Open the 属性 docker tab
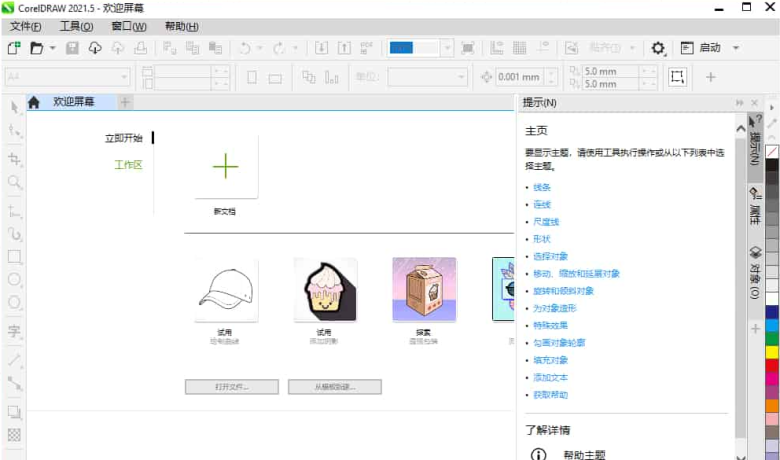The height and width of the screenshot is (460, 780). pyautogui.click(x=755, y=207)
